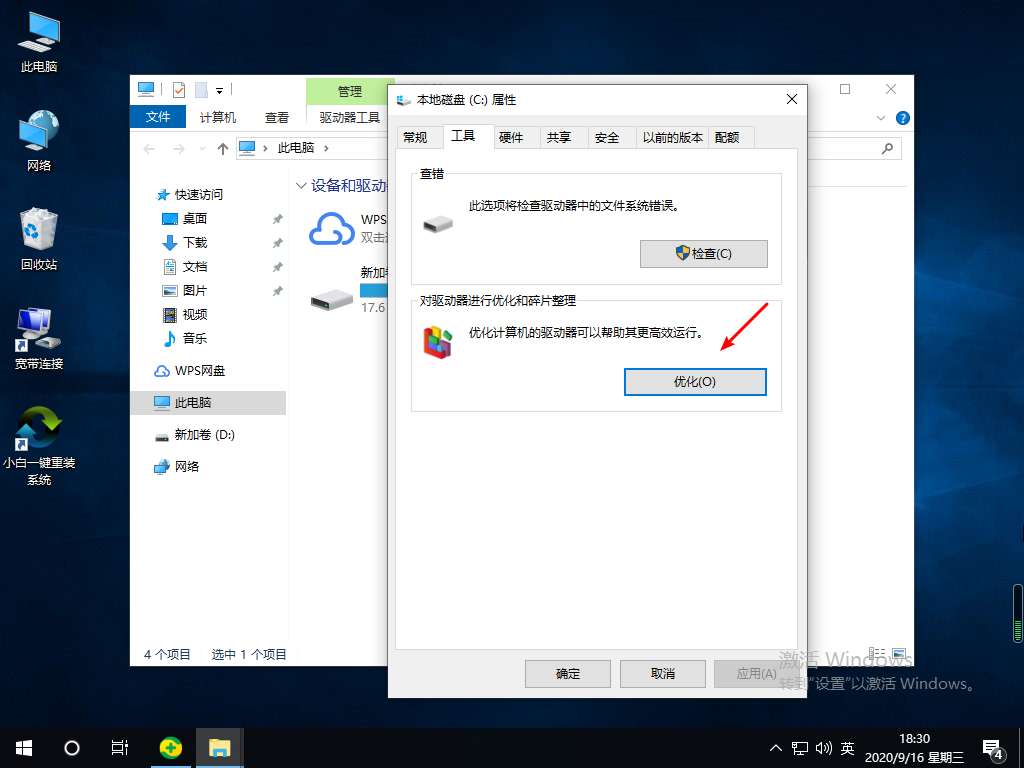Click the Explorer help question mark icon
Screen dimensions: 1024x768
903,118
